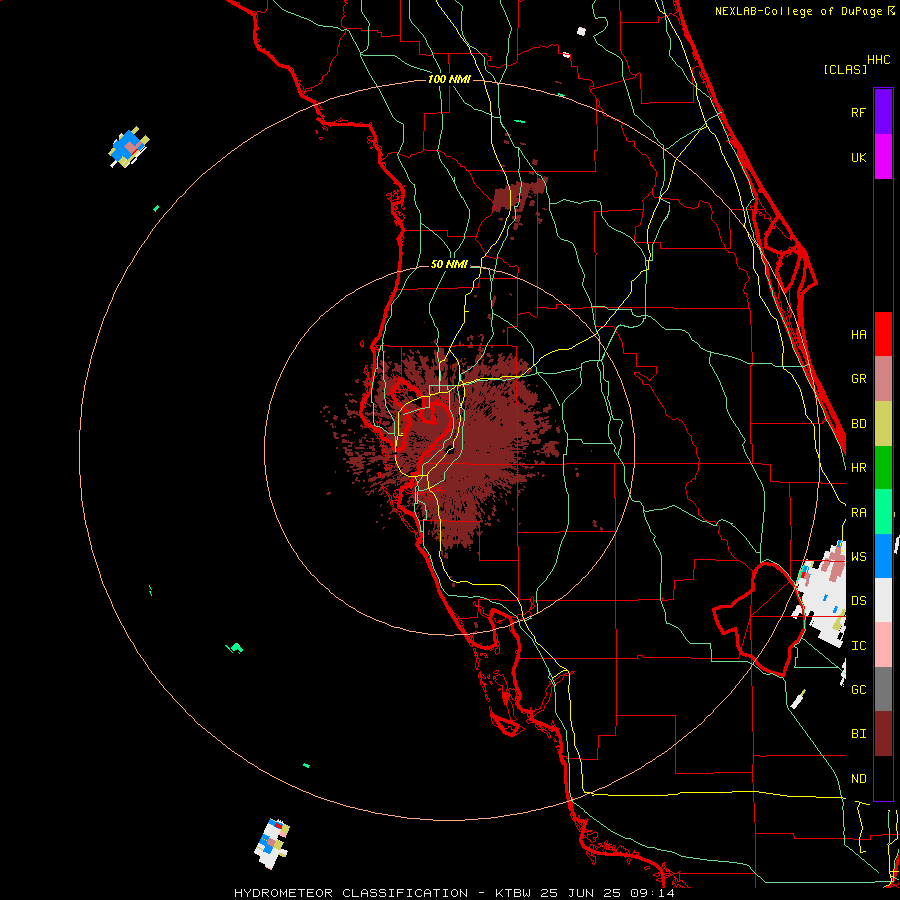
Task: Click the BI legend label
Action: [x=858, y=734]
